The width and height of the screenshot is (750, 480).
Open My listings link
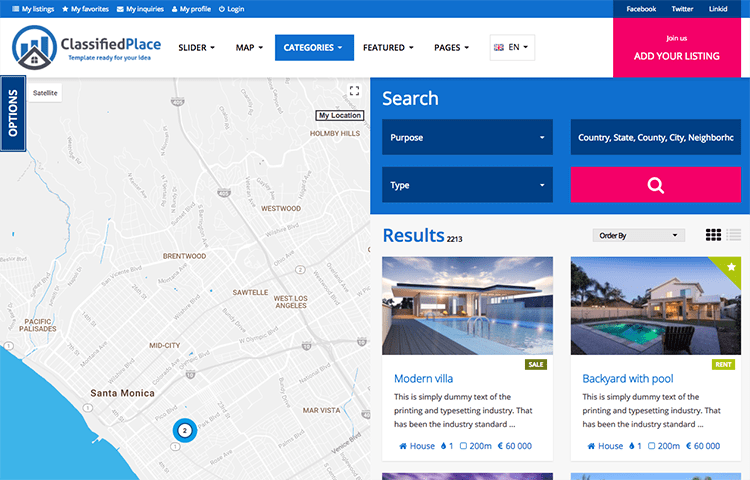point(33,9)
